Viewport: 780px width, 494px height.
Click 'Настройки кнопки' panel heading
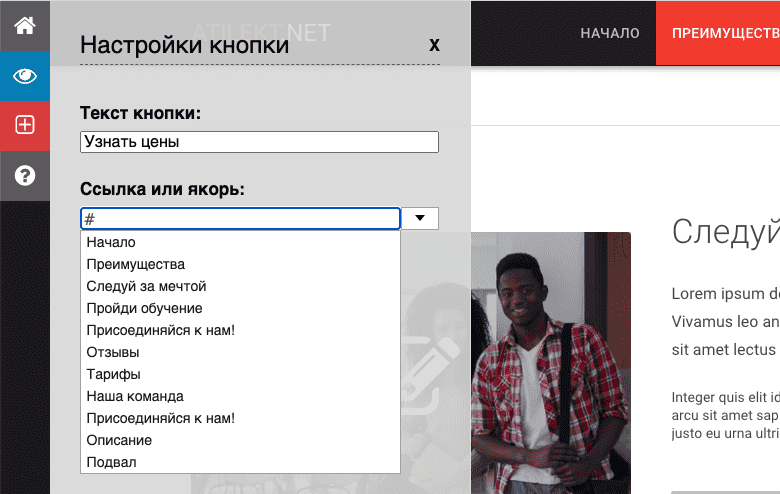click(x=185, y=45)
